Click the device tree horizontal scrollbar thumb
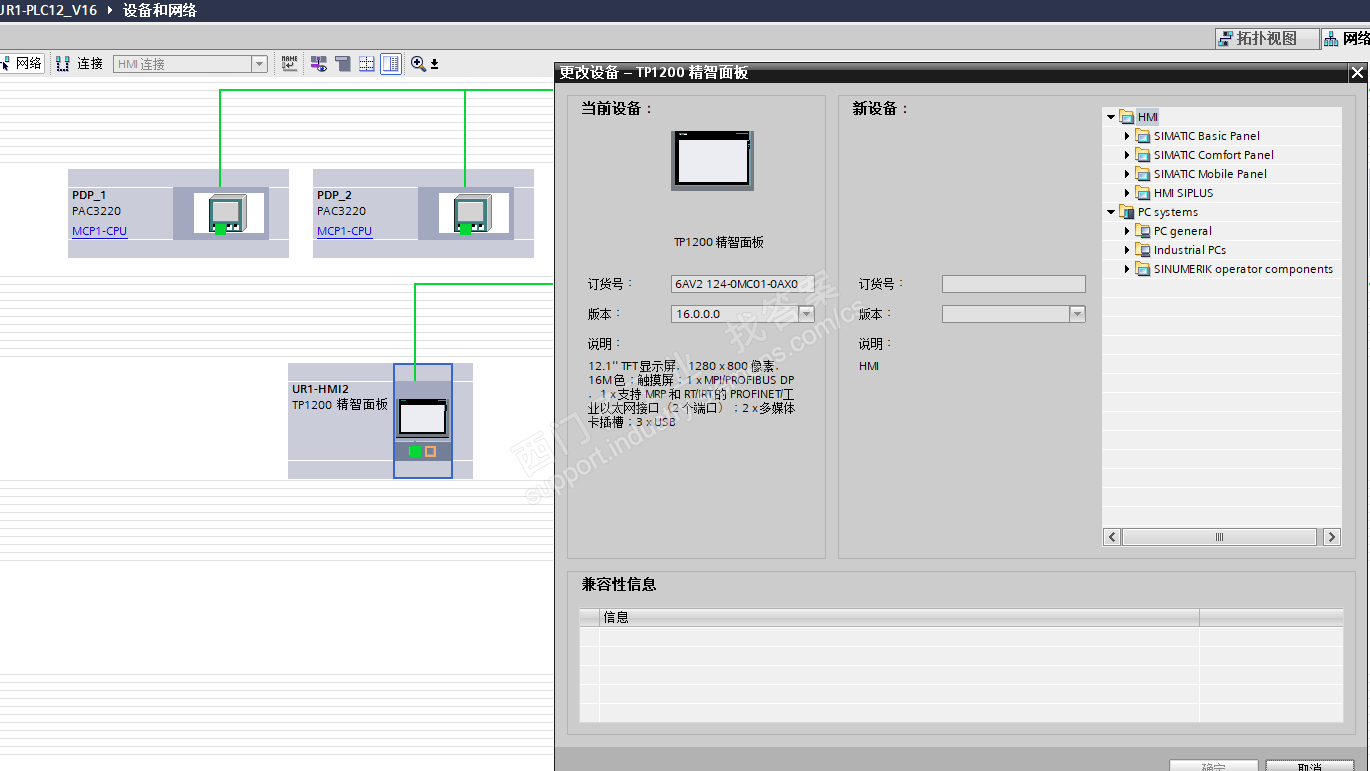This screenshot has width=1370, height=771. (1220, 537)
